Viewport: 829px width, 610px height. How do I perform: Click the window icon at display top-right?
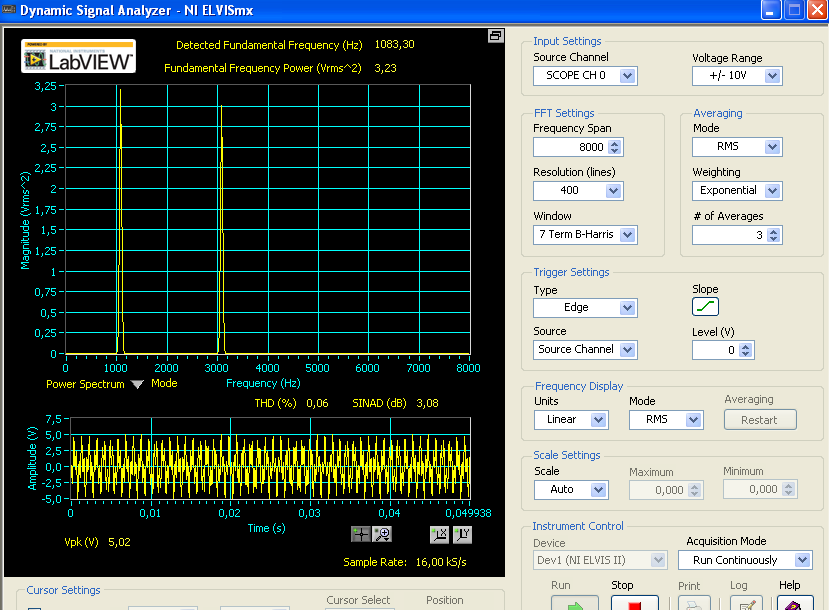[495, 36]
